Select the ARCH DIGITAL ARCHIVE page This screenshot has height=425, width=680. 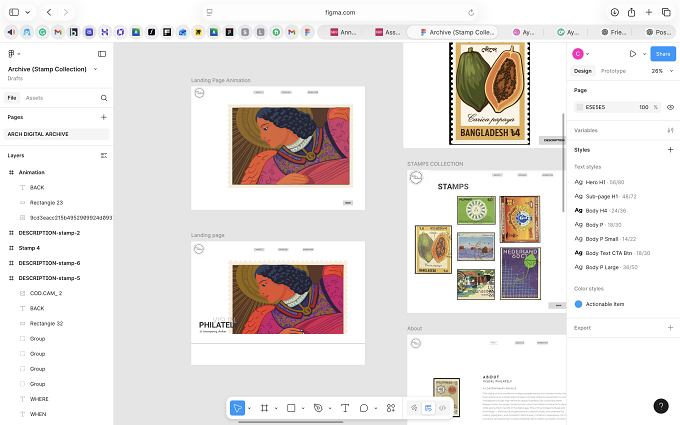pyautogui.click(x=57, y=134)
